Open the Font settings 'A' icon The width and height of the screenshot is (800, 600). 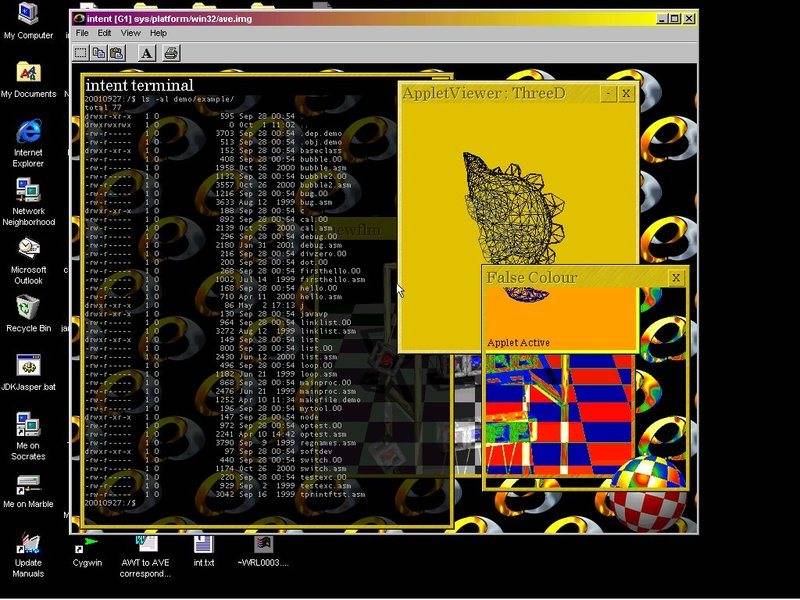[x=146, y=53]
